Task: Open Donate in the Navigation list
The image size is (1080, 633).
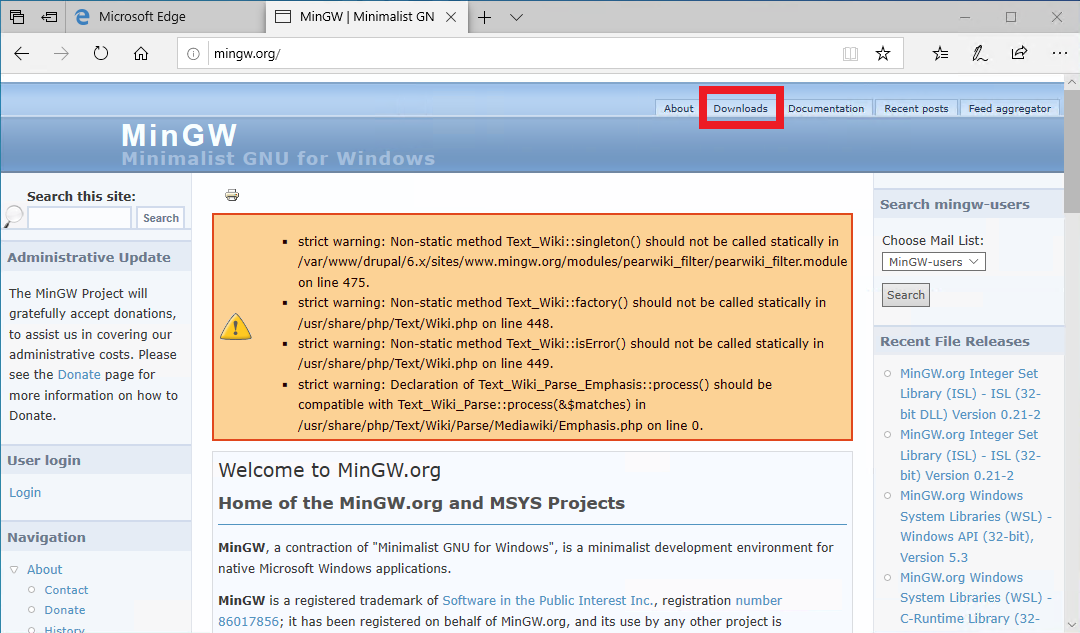Action: coord(65,610)
